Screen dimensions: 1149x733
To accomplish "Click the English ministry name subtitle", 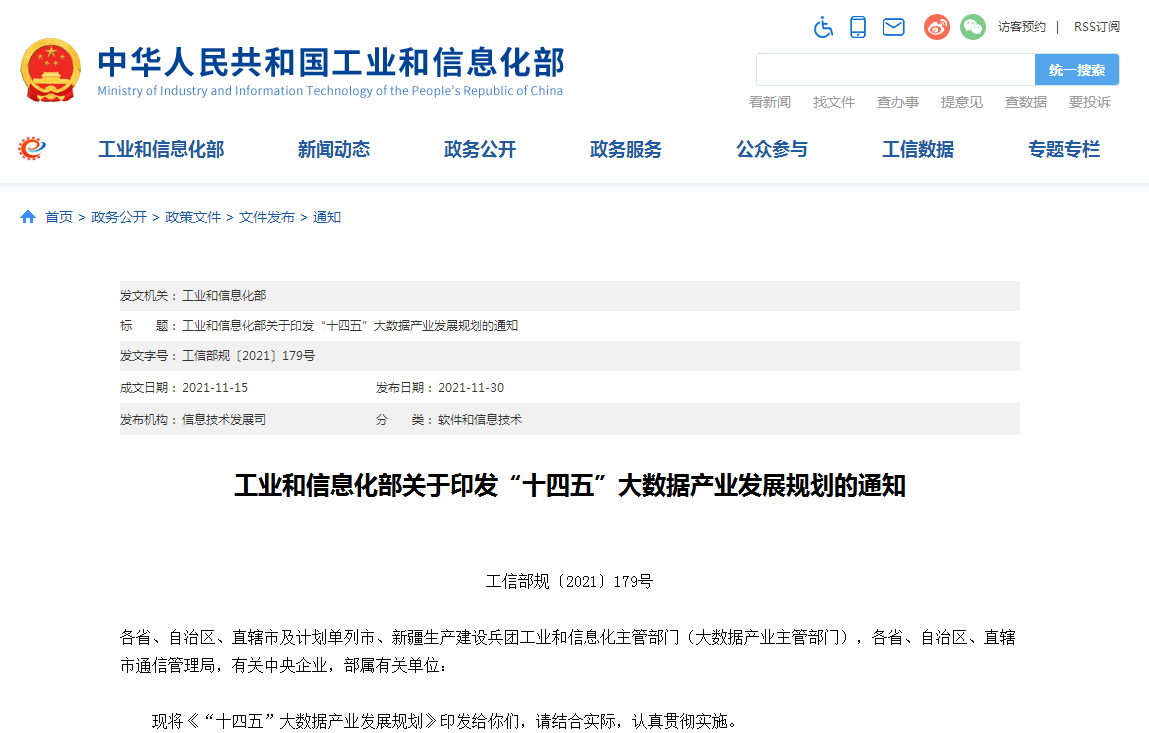I will pos(330,91).
